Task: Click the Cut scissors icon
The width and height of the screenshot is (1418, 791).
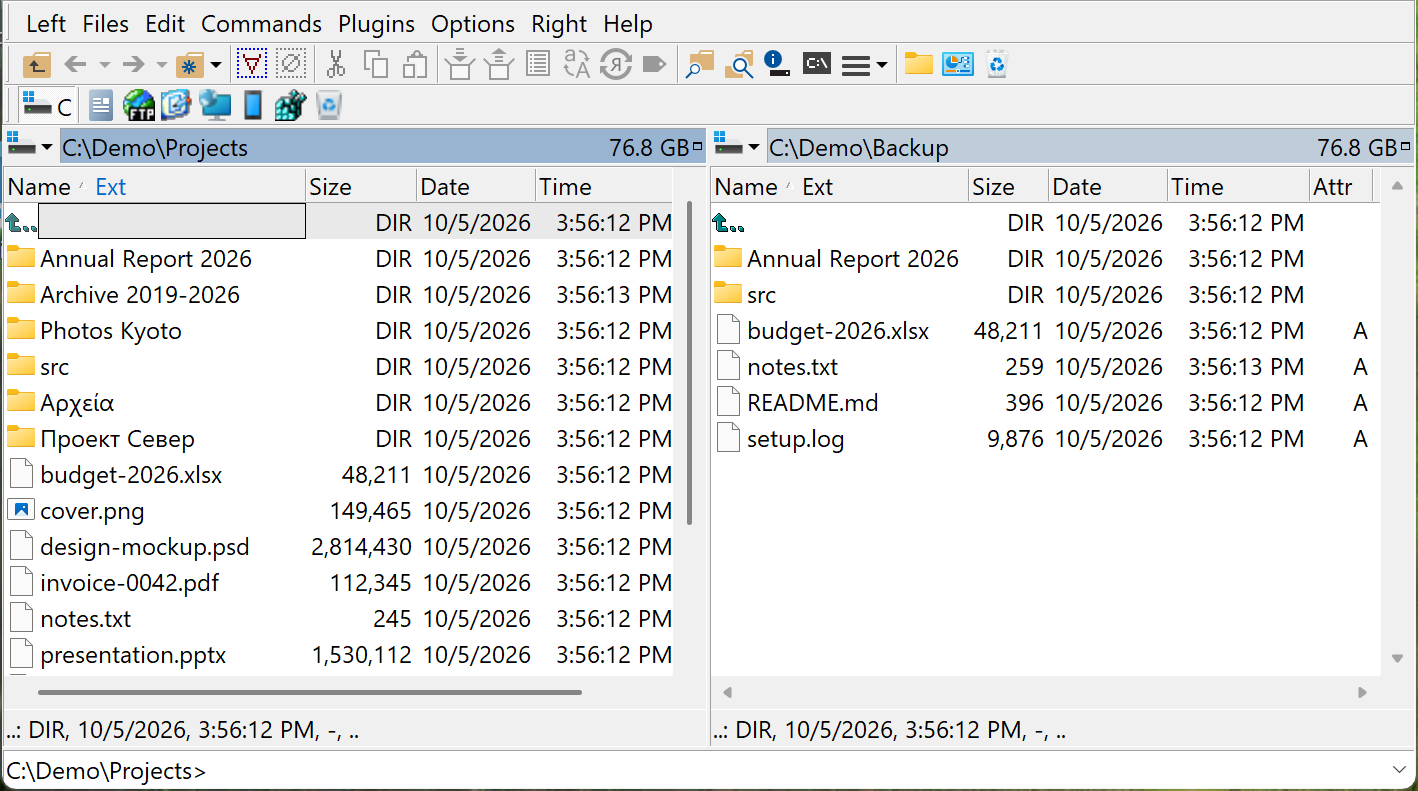Action: pyautogui.click(x=336, y=65)
